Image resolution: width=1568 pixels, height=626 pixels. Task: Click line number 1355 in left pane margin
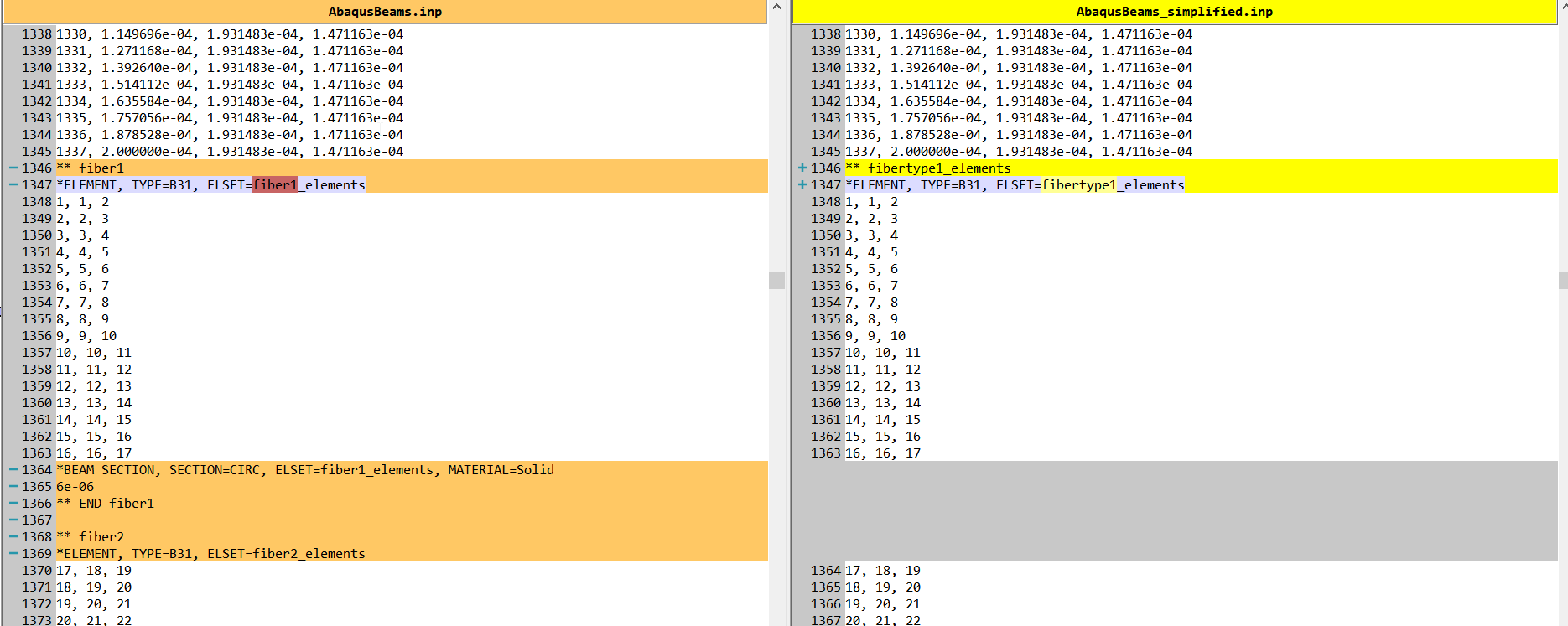37,319
